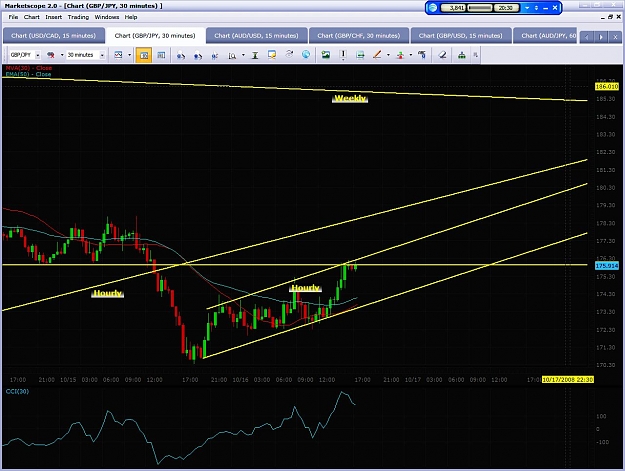Switch to the GBP/USD 15 minutes chart tab
625x471 pixels.
coord(460,35)
